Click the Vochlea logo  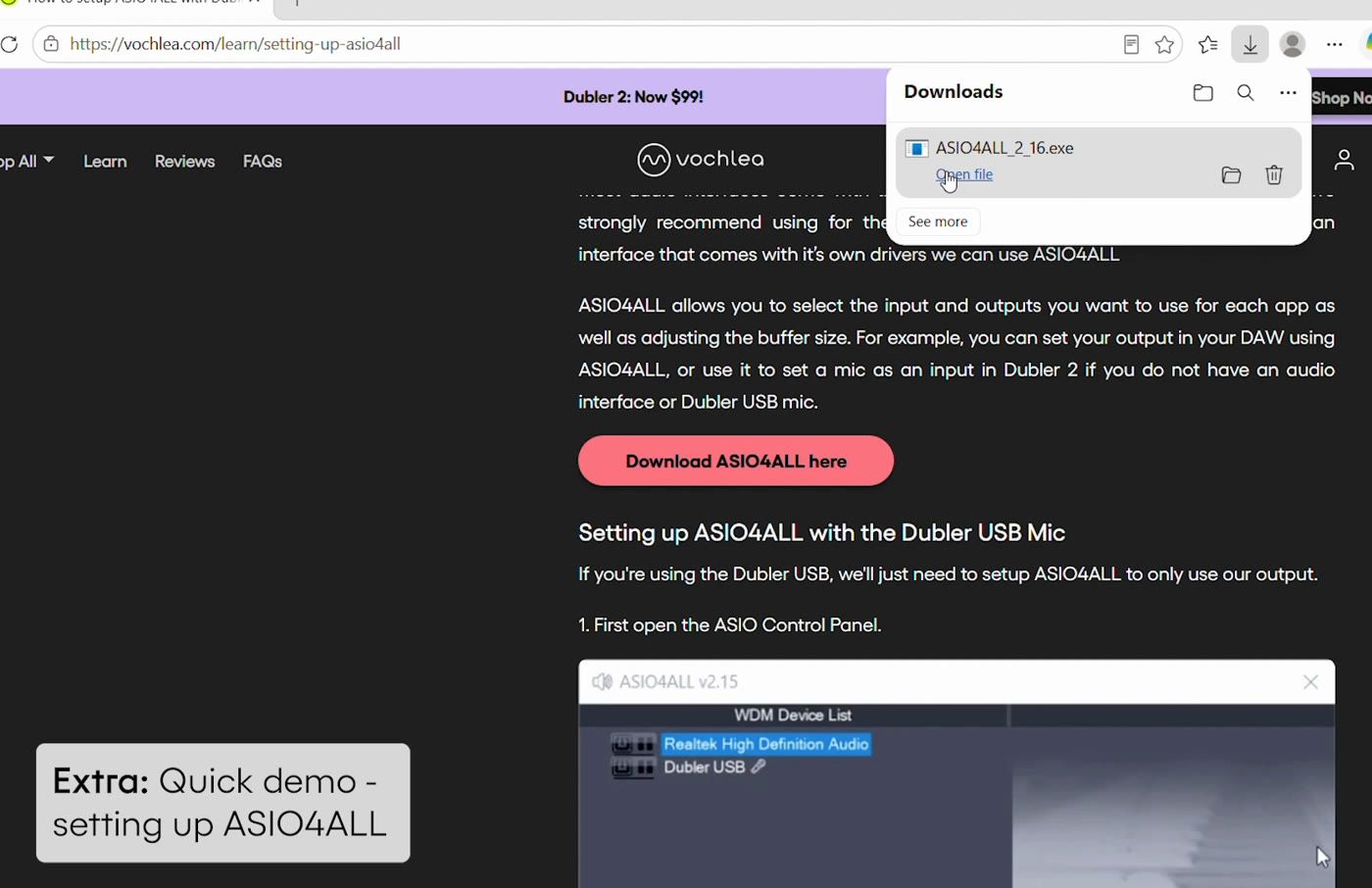coord(701,159)
